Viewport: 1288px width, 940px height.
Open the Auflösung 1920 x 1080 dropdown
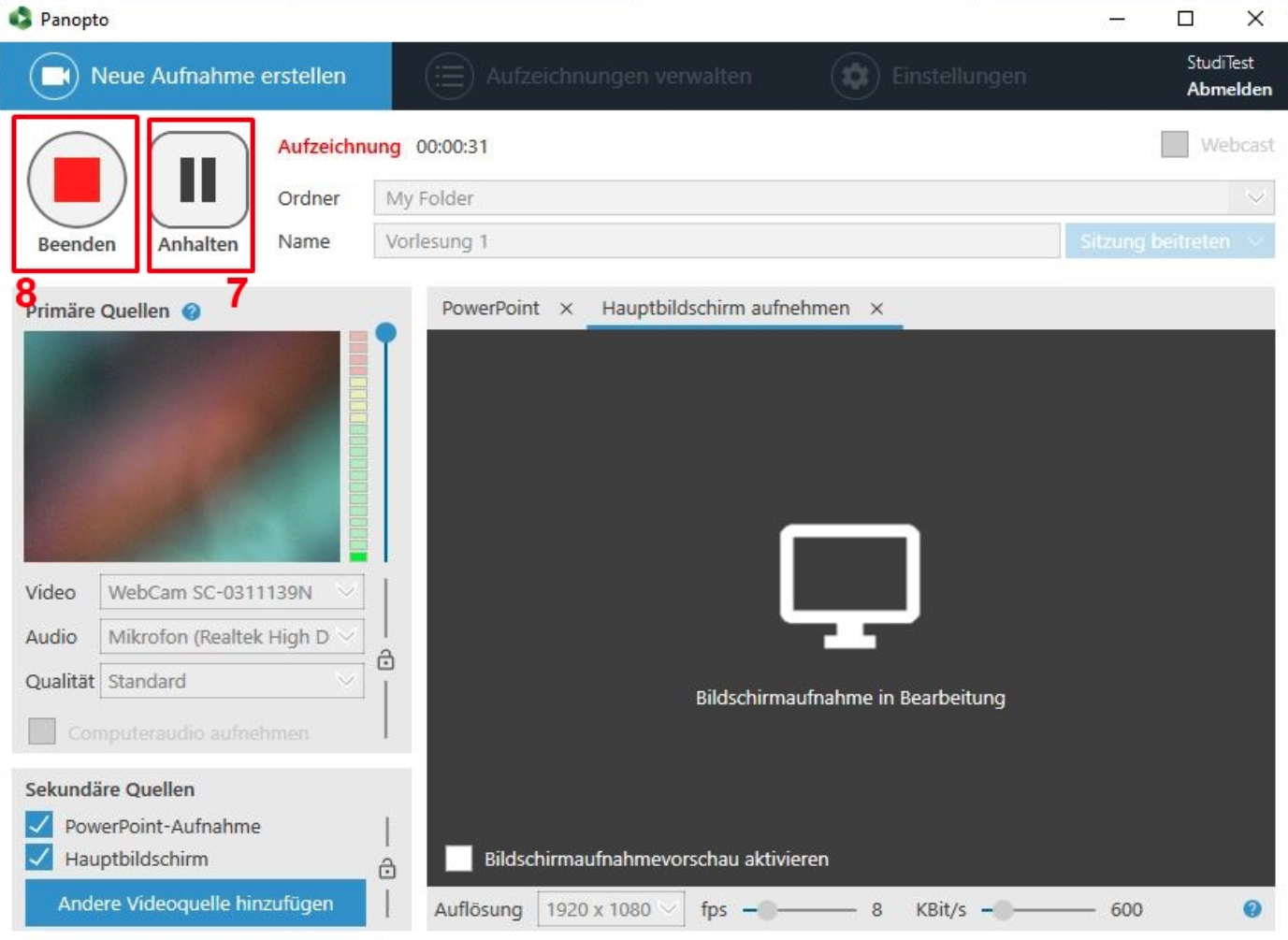pyautogui.click(x=611, y=909)
